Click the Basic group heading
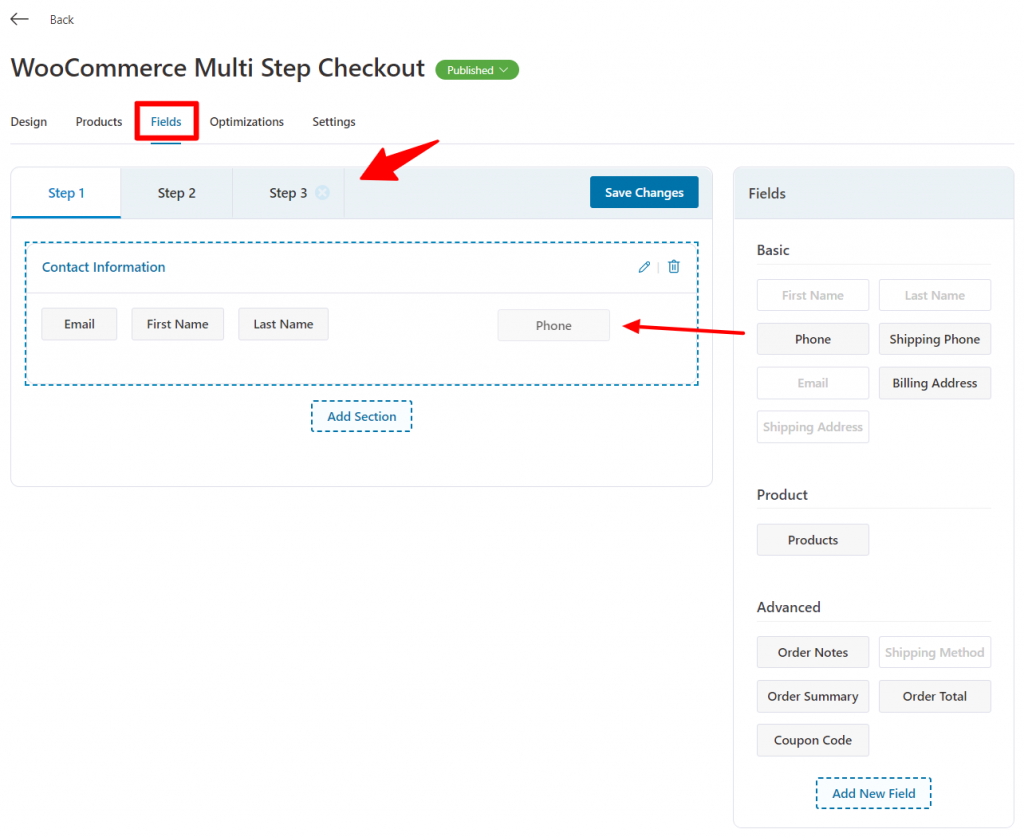The width and height of the screenshot is (1024, 837). click(773, 250)
